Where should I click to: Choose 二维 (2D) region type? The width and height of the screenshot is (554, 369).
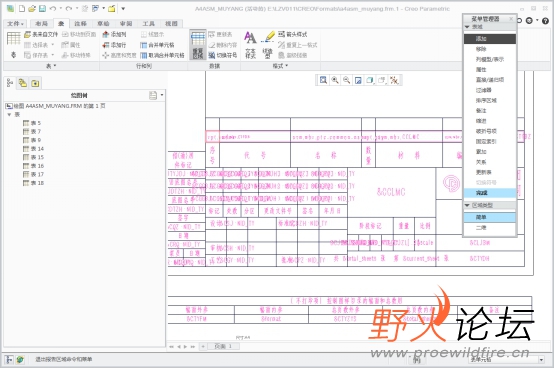point(490,227)
